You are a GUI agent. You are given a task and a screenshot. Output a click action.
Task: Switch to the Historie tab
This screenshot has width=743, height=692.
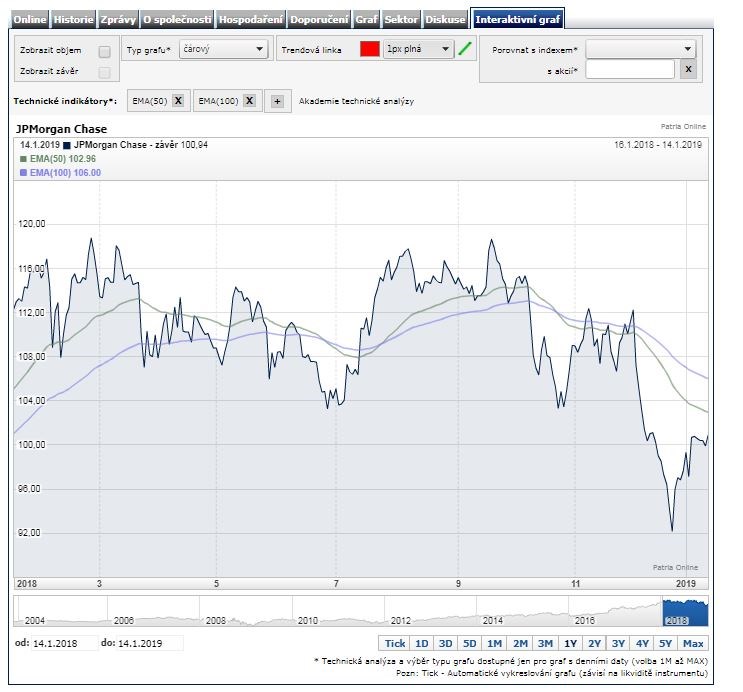point(74,19)
